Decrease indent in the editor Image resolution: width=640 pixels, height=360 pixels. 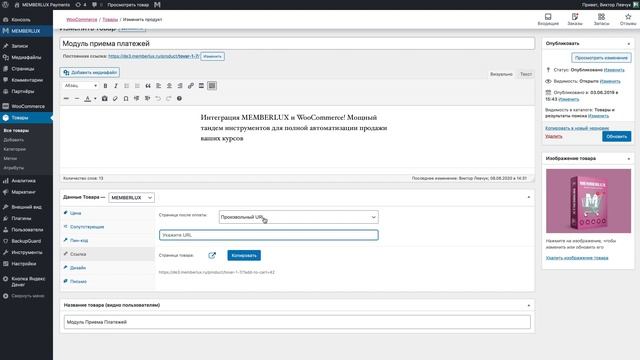point(136,98)
